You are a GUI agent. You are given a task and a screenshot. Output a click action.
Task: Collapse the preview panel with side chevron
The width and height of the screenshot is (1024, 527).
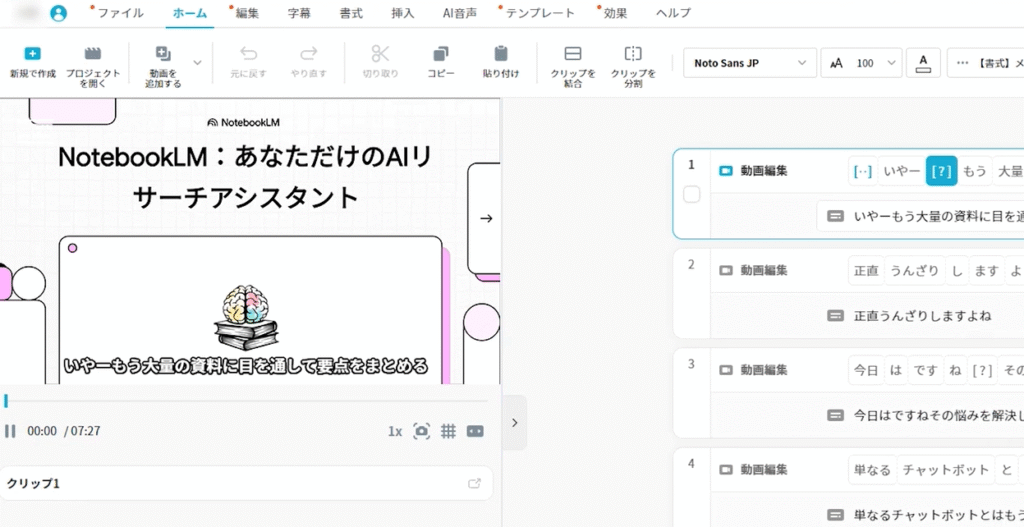[x=514, y=422]
